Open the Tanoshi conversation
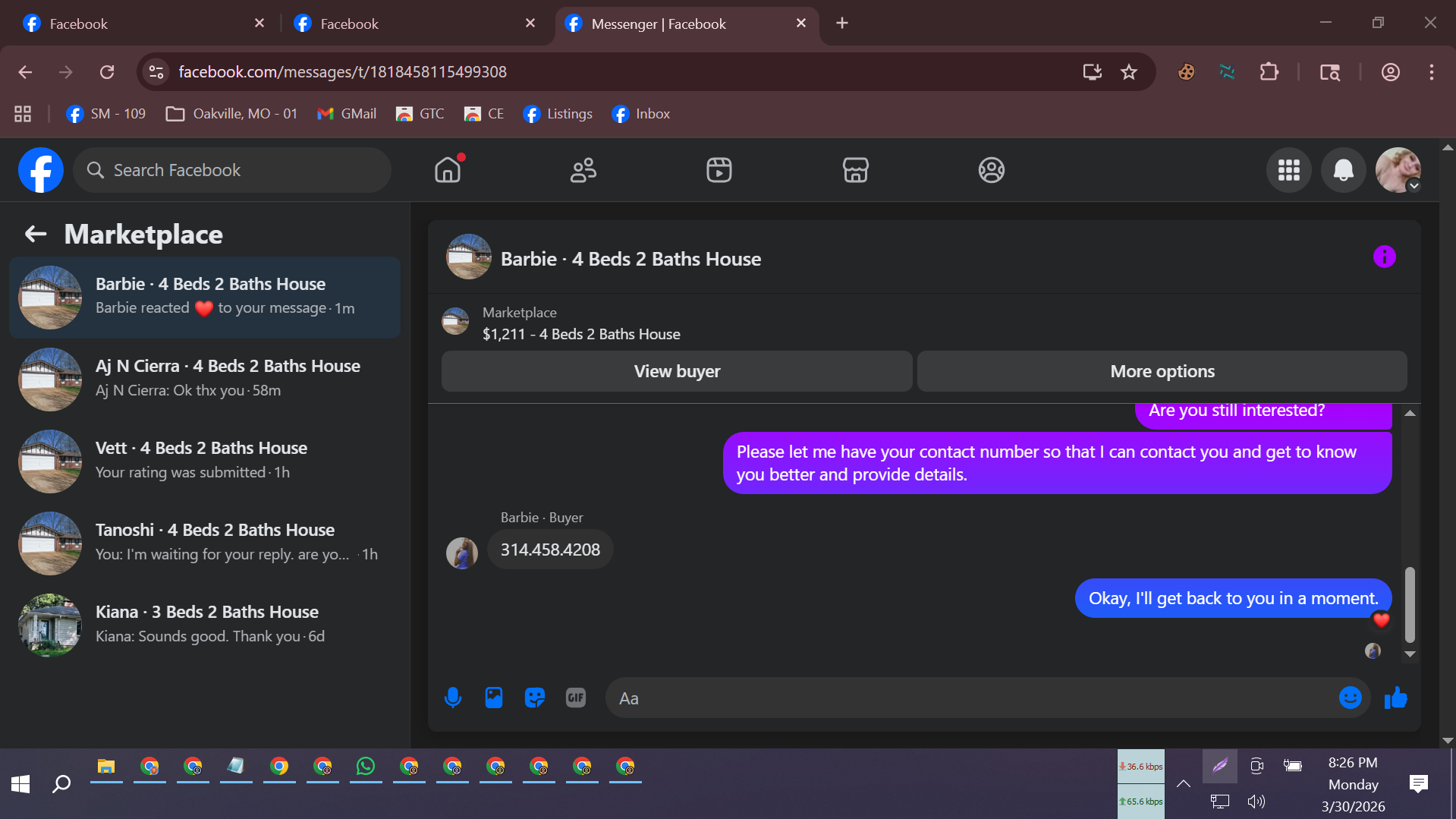This screenshot has height=819, width=1456. (205, 543)
